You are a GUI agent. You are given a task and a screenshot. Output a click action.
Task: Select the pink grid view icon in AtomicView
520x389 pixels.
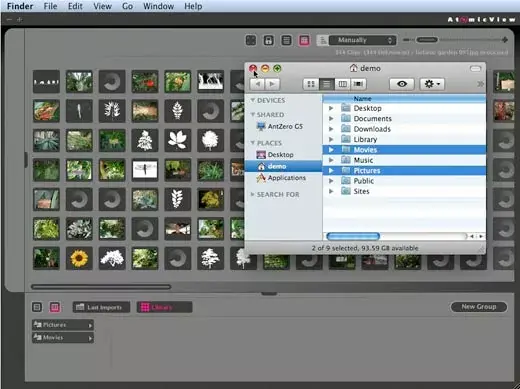click(304, 40)
